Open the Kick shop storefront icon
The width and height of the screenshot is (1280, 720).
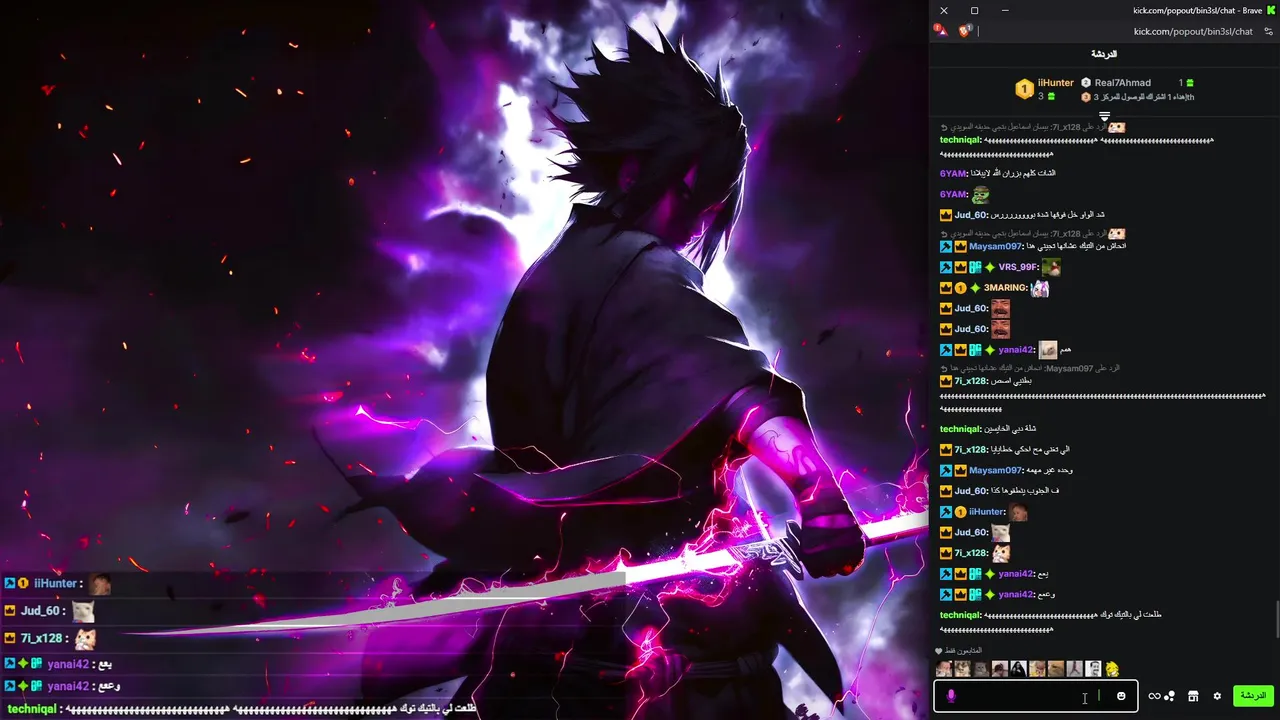point(1193,696)
